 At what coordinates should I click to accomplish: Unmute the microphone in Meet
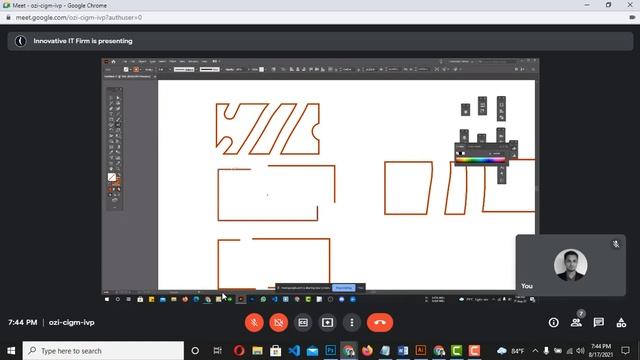click(x=254, y=322)
